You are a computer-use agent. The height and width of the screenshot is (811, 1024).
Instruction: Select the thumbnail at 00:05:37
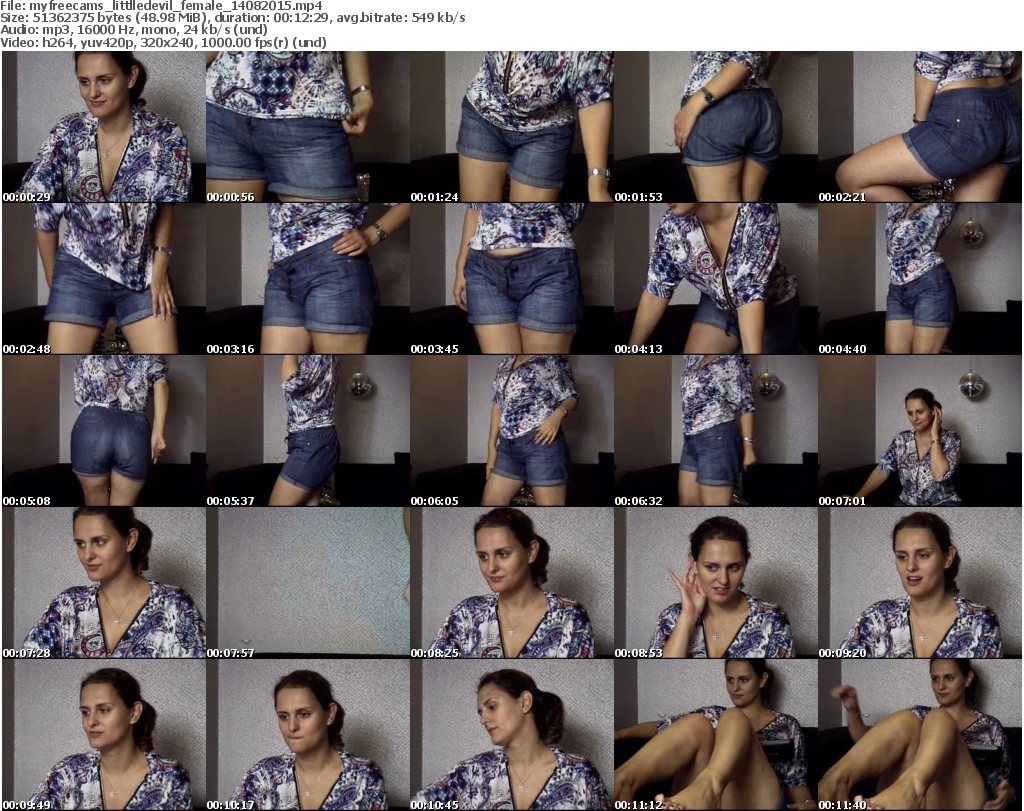coord(308,431)
